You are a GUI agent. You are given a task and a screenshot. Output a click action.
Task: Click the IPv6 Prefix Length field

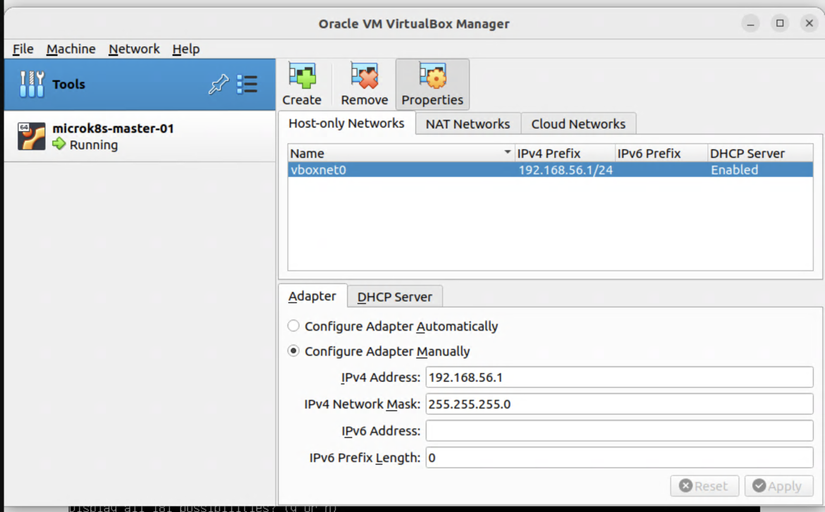coord(619,458)
